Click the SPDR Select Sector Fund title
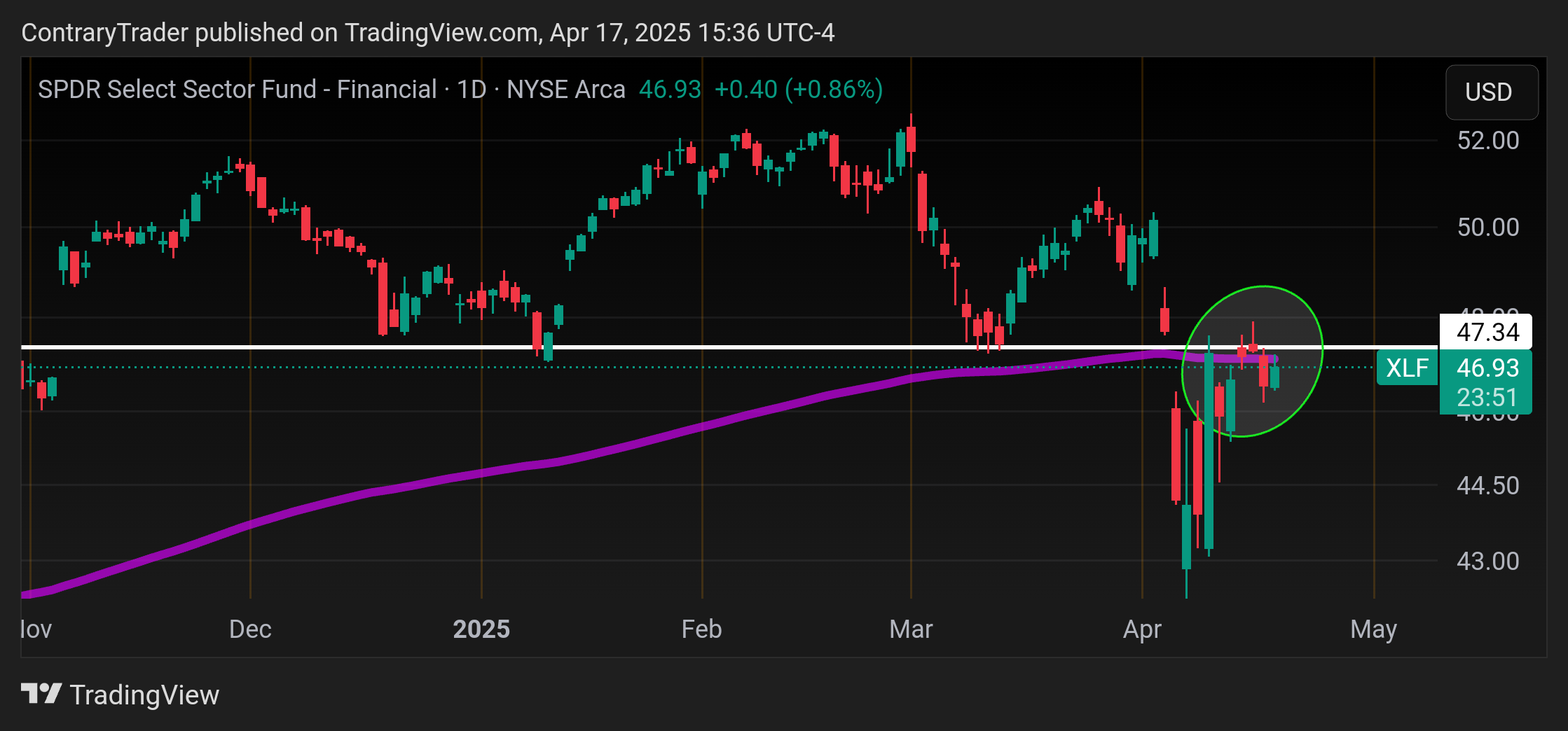The height and width of the screenshot is (731, 1568). pos(238,90)
